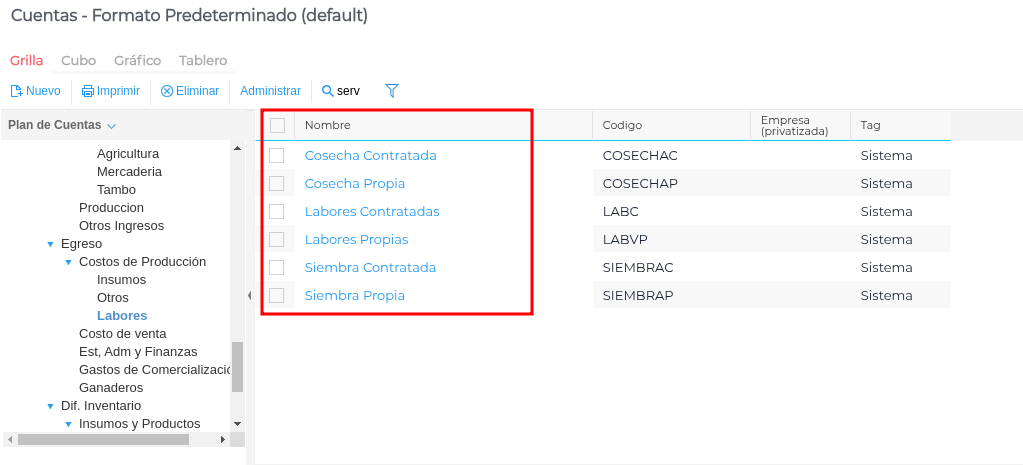
Task: Toggle the select-all checkbox in header
Action: (277, 125)
